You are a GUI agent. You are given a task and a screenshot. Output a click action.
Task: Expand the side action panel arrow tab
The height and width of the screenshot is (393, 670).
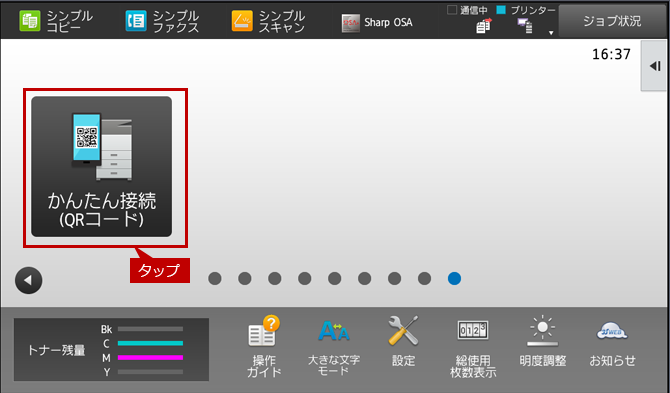tap(655, 66)
